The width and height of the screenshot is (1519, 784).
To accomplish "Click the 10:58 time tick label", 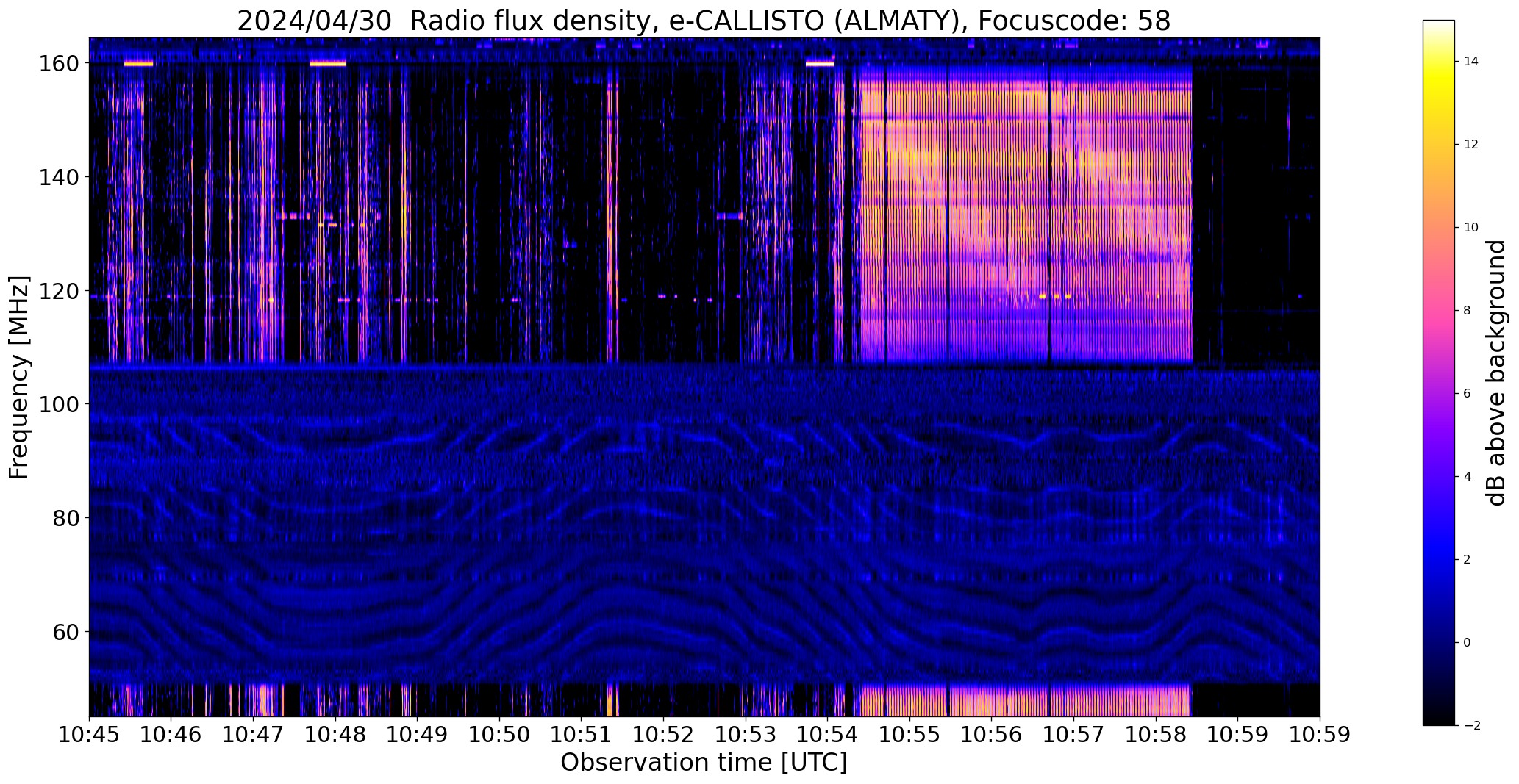I will [1156, 734].
